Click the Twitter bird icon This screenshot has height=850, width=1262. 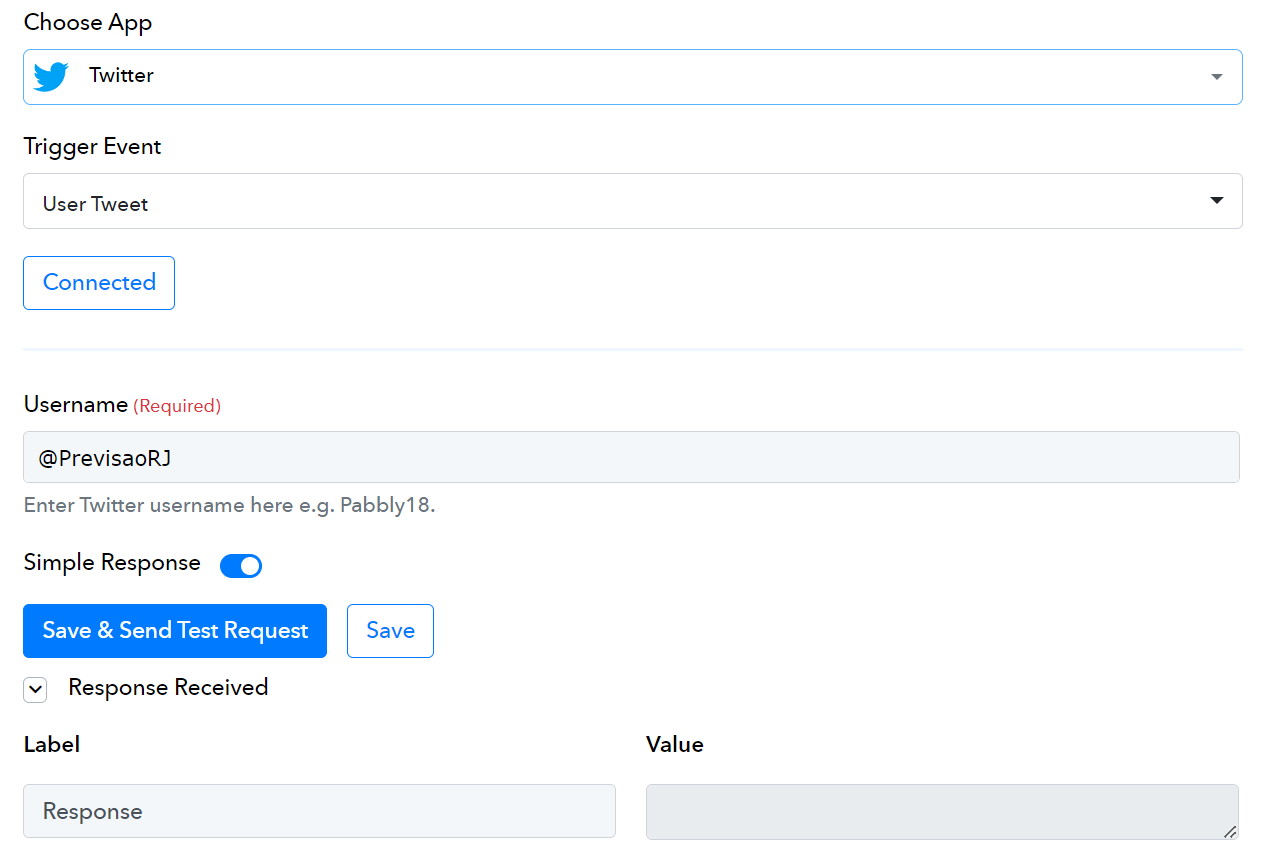pyautogui.click(x=51, y=76)
